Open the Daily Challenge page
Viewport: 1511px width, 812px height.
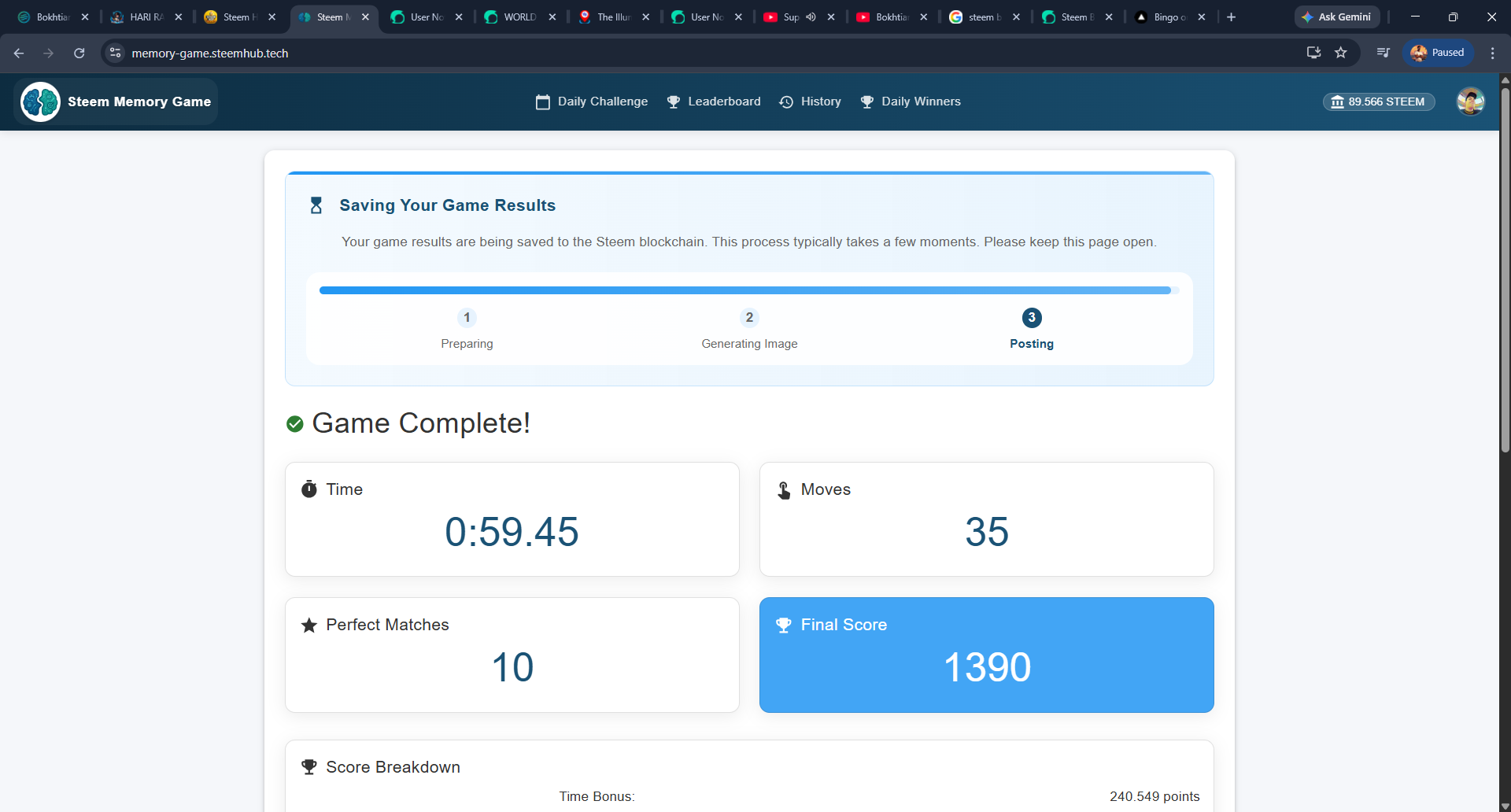592,101
